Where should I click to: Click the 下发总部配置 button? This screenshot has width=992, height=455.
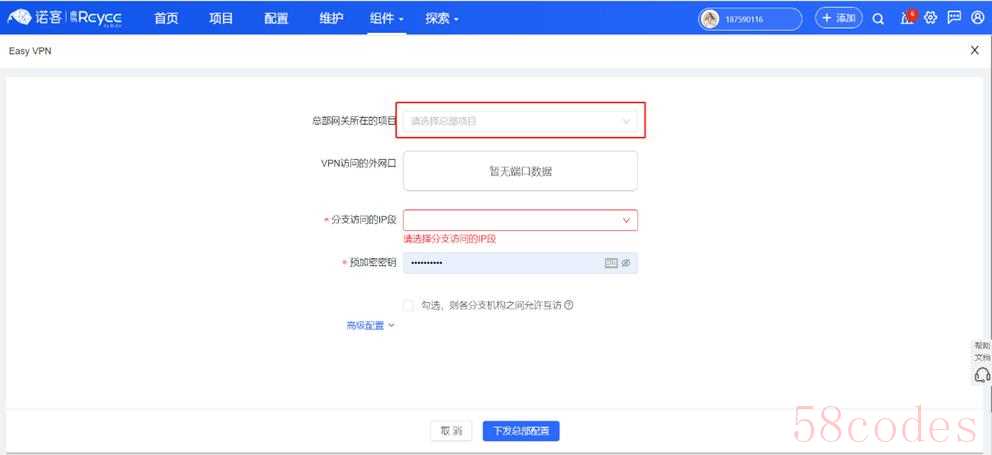point(521,431)
